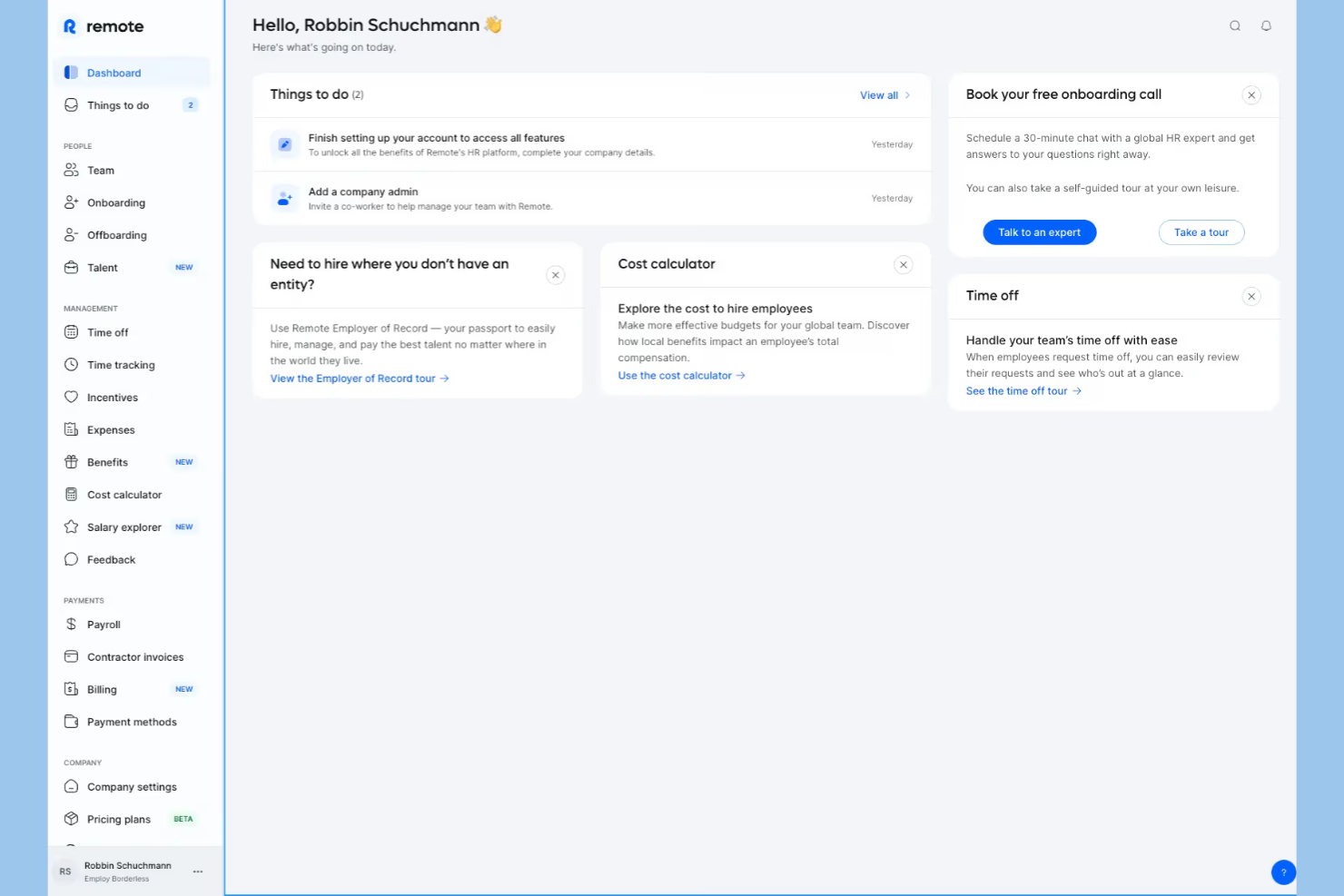Click the Contractor invoices label
Viewport: 1344px width, 896px height.
[x=135, y=657]
